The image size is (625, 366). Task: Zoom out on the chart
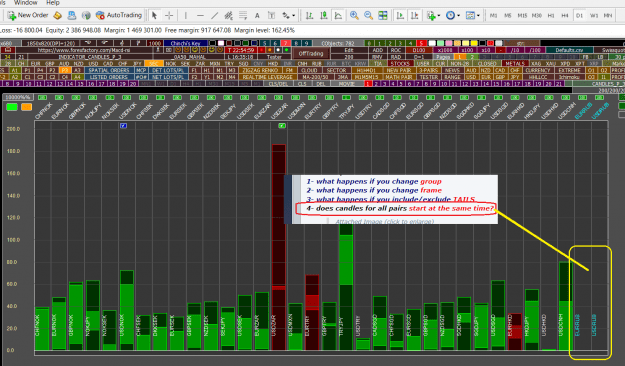pyautogui.click(x=368, y=16)
